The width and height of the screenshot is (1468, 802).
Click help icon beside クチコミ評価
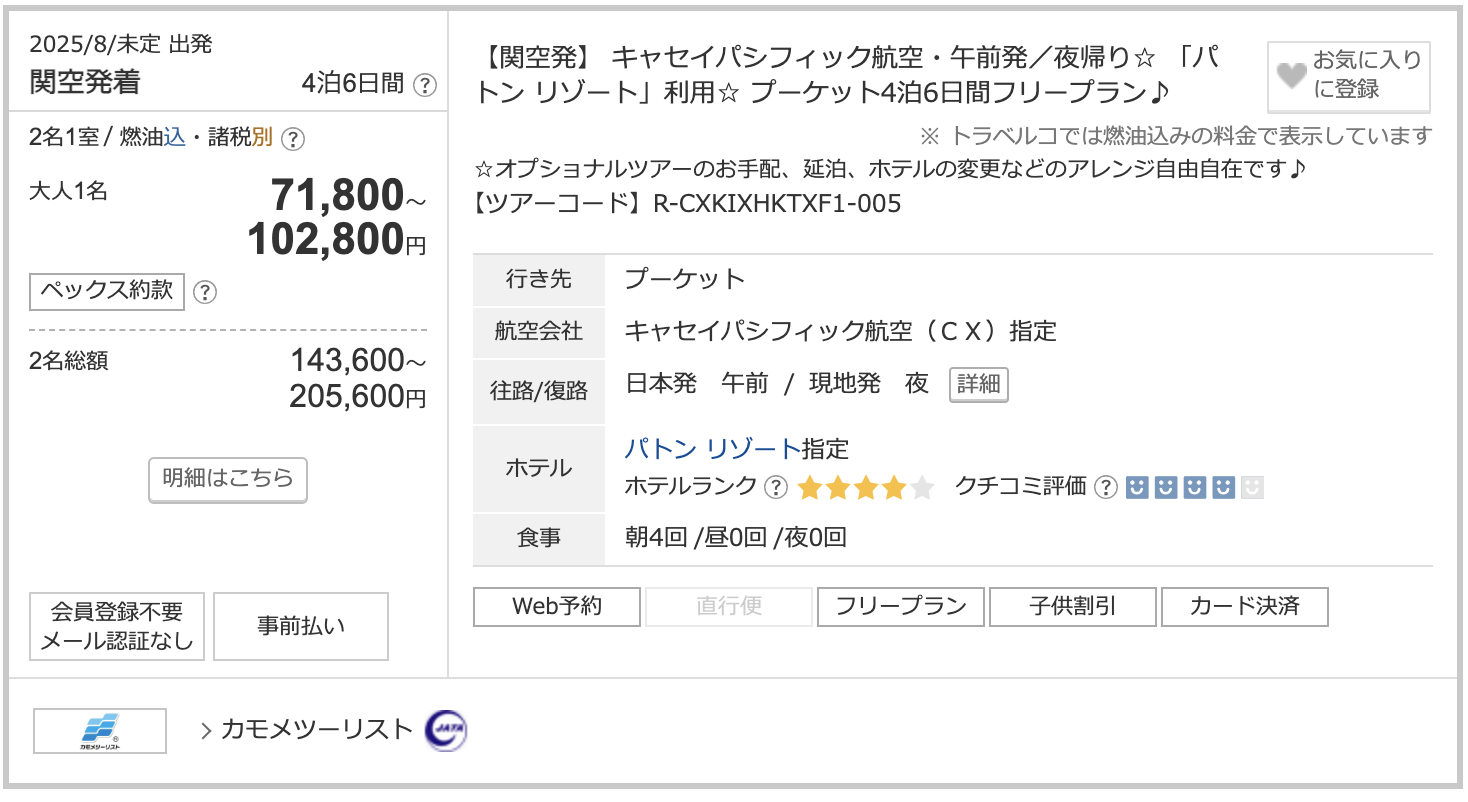1105,487
